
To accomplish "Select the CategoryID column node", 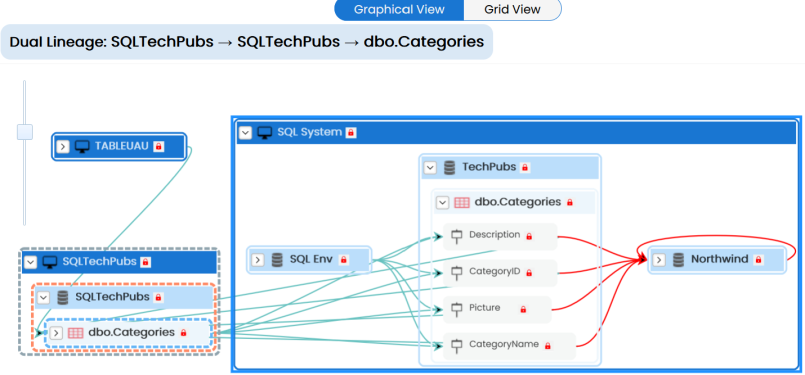I will [500, 273].
